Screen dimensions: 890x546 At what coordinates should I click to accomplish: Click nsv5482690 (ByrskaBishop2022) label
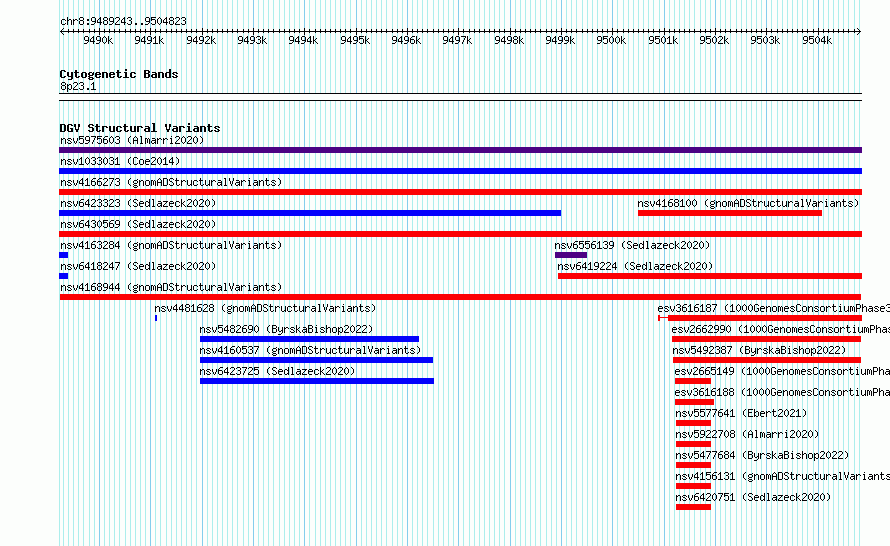point(286,329)
